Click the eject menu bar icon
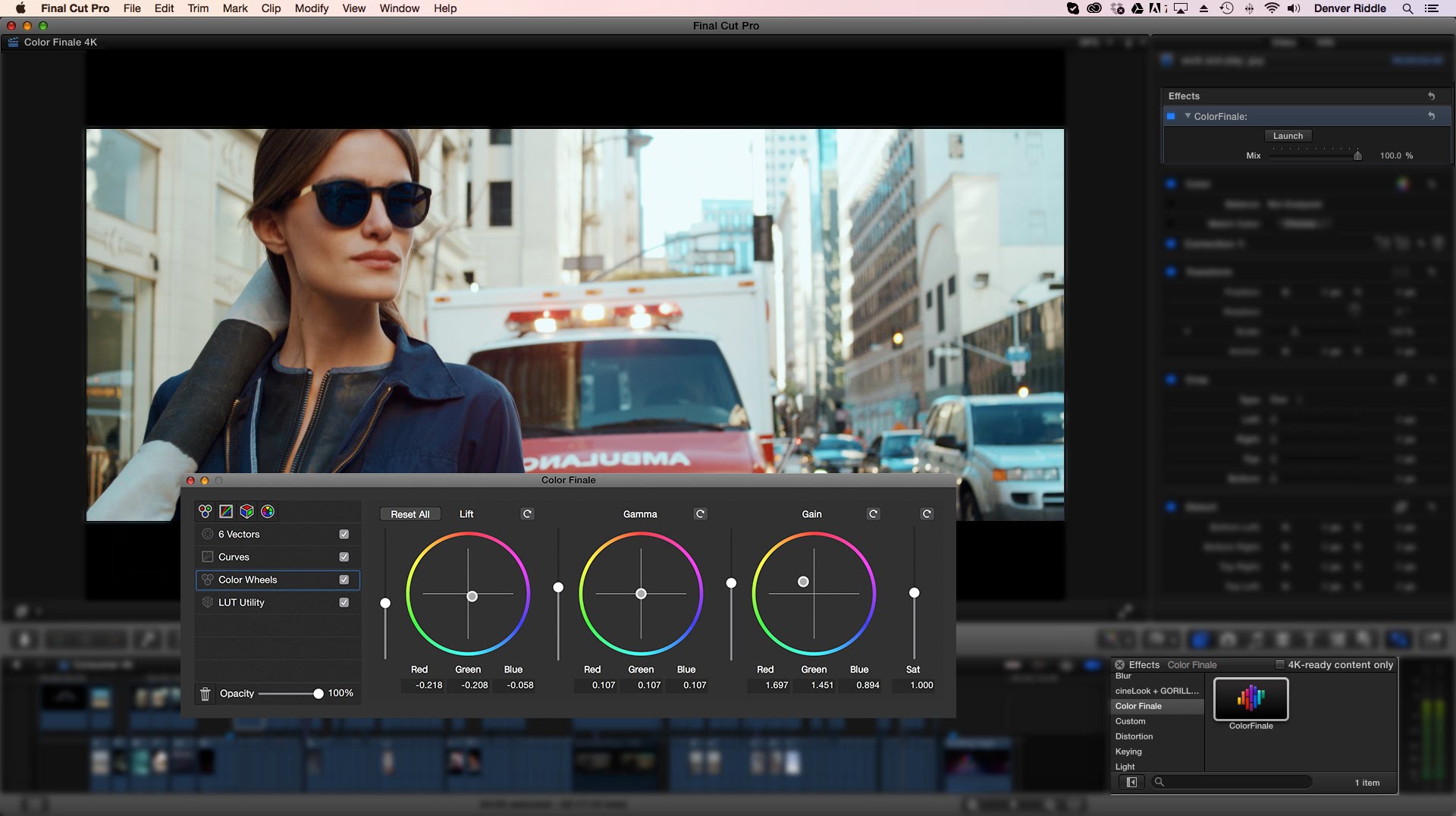 click(x=1203, y=8)
